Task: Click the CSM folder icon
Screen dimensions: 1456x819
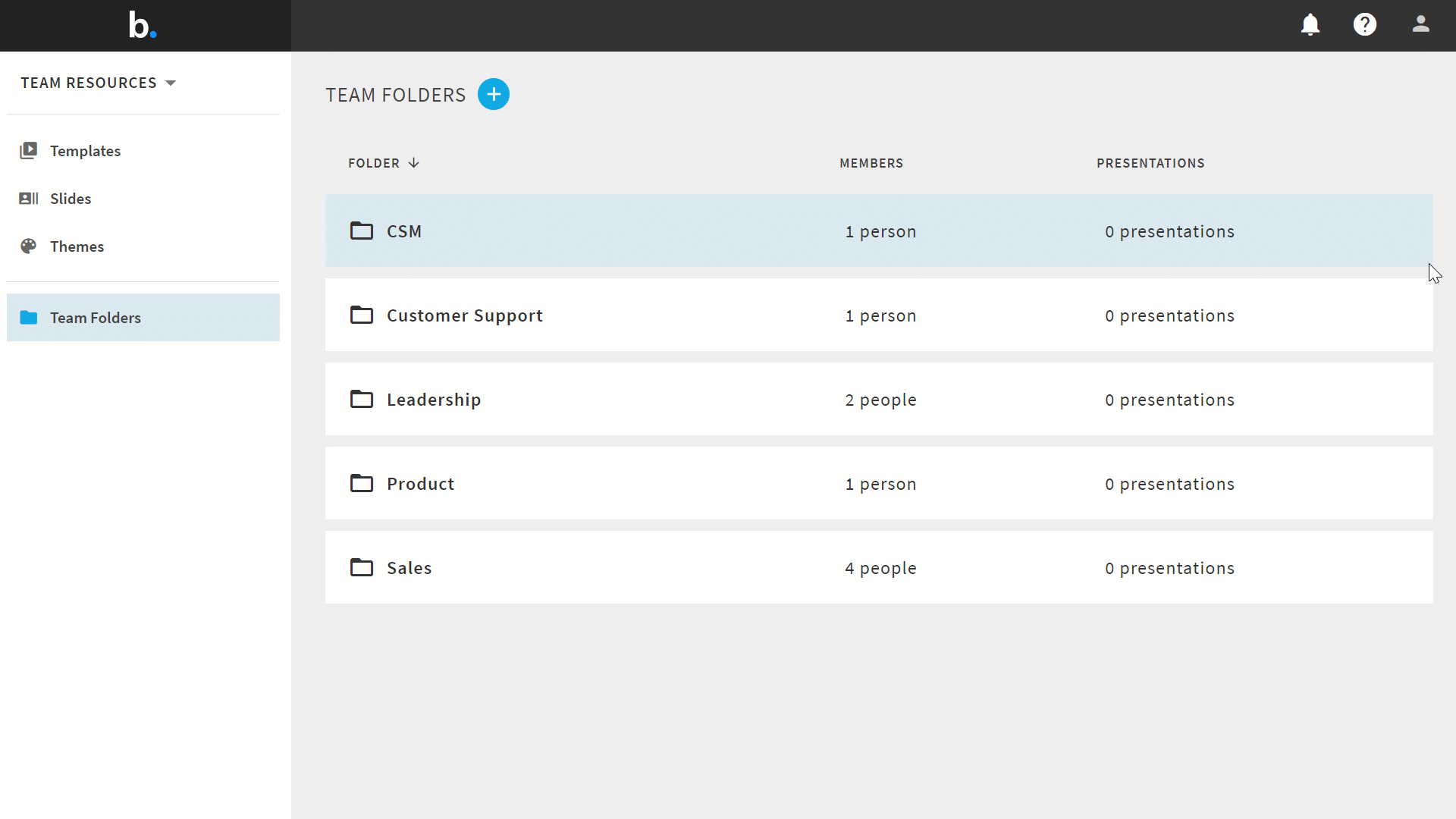Action: pos(362,231)
